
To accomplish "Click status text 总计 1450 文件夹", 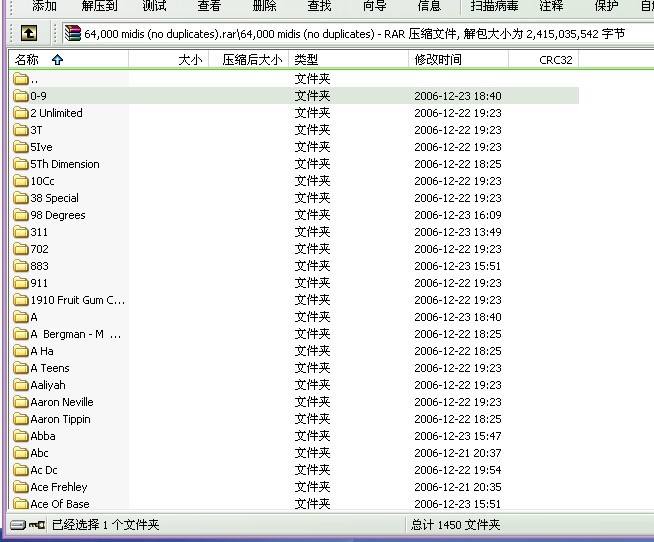I will (455, 525).
